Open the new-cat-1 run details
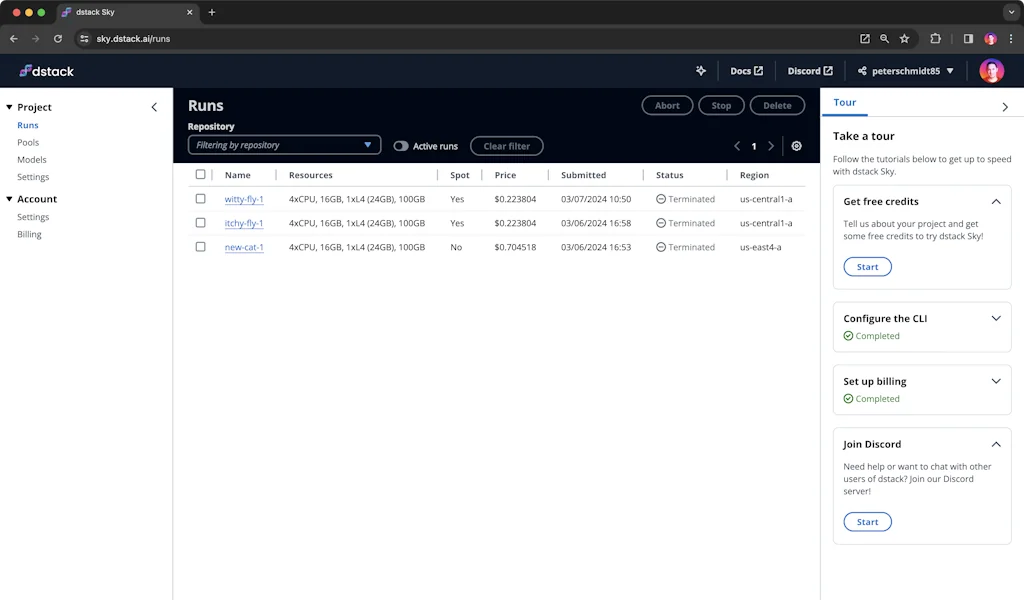This screenshot has width=1024, height=600. point(244,247)
